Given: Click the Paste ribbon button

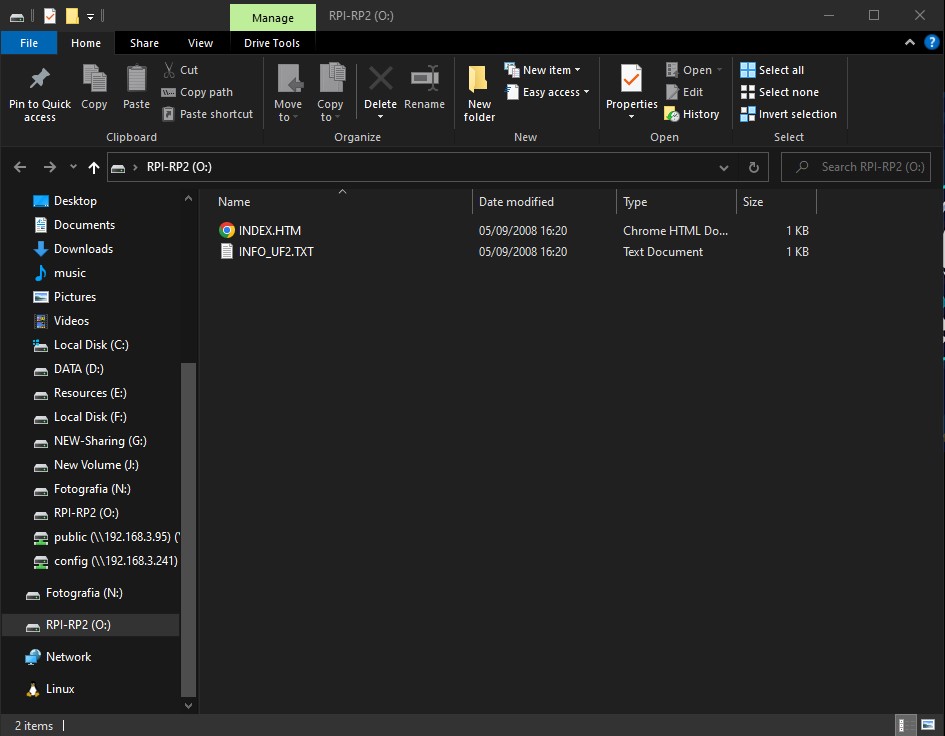Looking at the screenshot, I should (x=136, y=88).
